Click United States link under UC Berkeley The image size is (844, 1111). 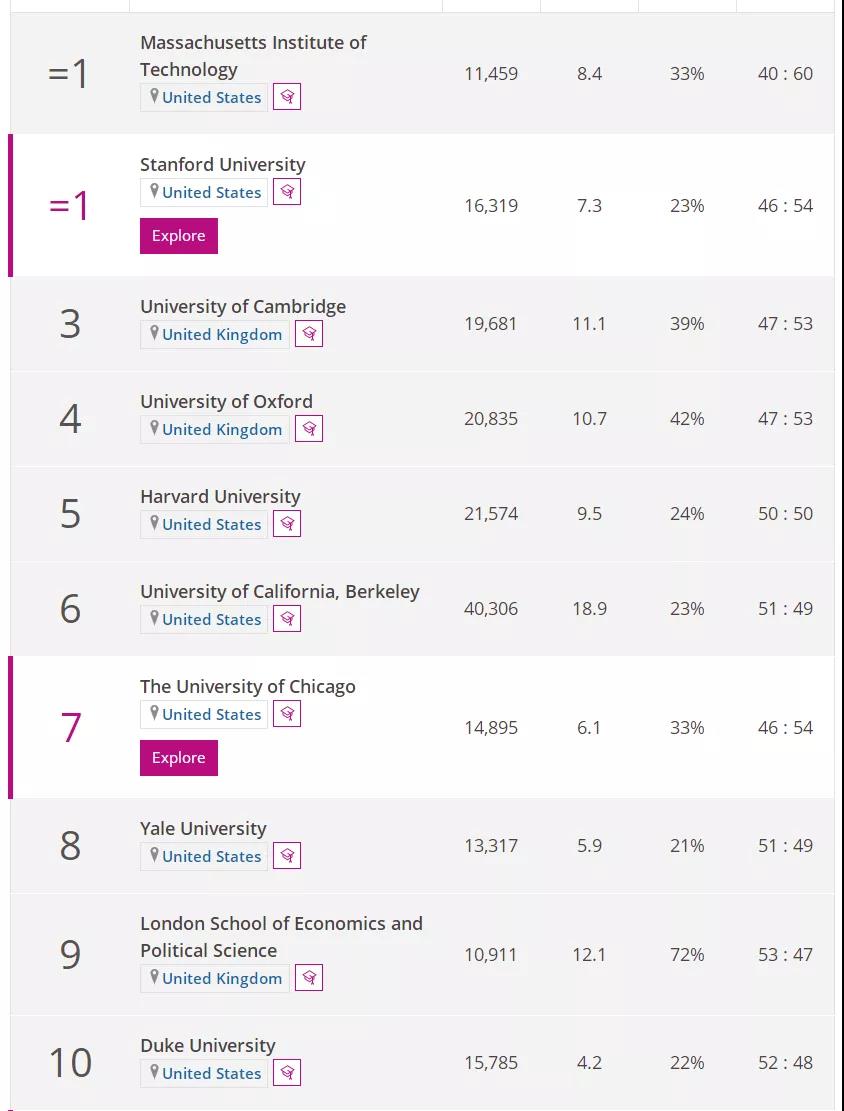click(212, 619)
